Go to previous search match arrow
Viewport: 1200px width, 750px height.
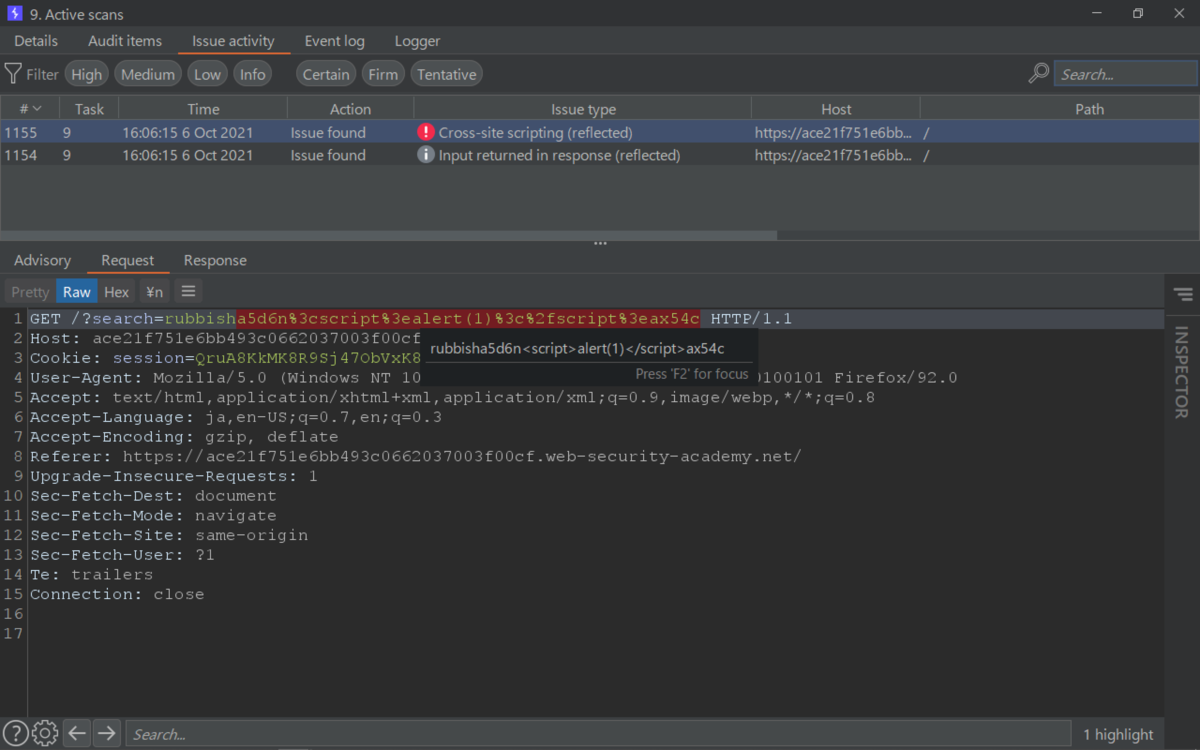click(x=77, y=734)
